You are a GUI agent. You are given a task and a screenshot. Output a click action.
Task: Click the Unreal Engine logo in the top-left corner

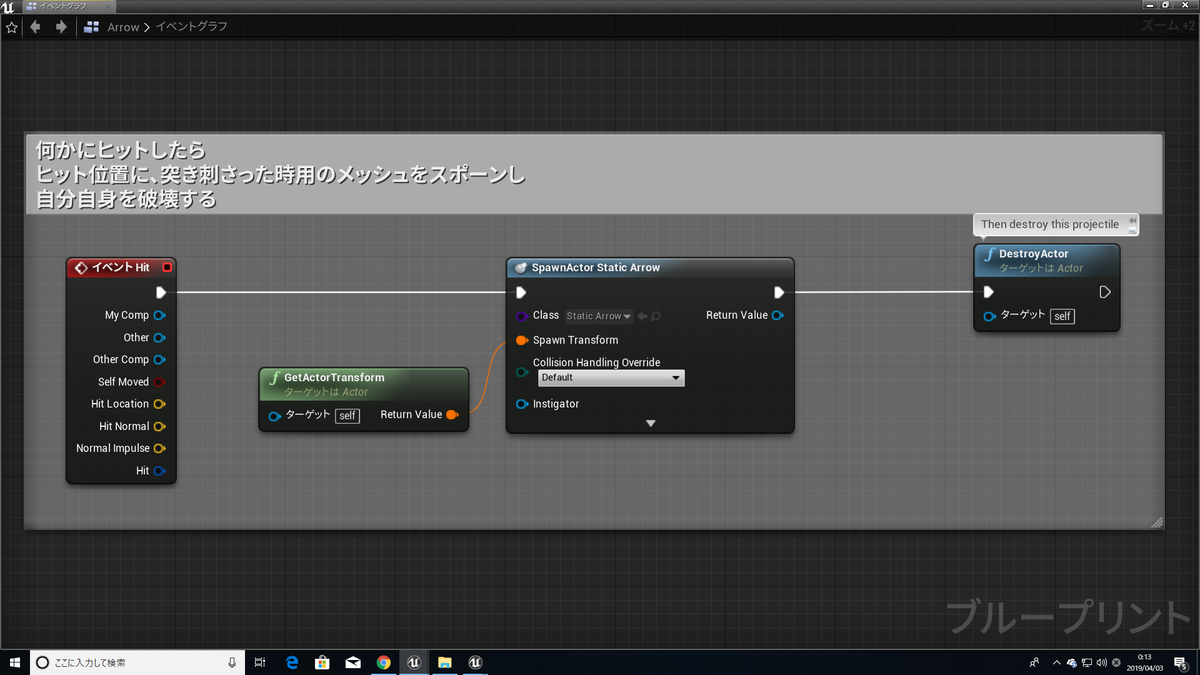tap(10, 5)
